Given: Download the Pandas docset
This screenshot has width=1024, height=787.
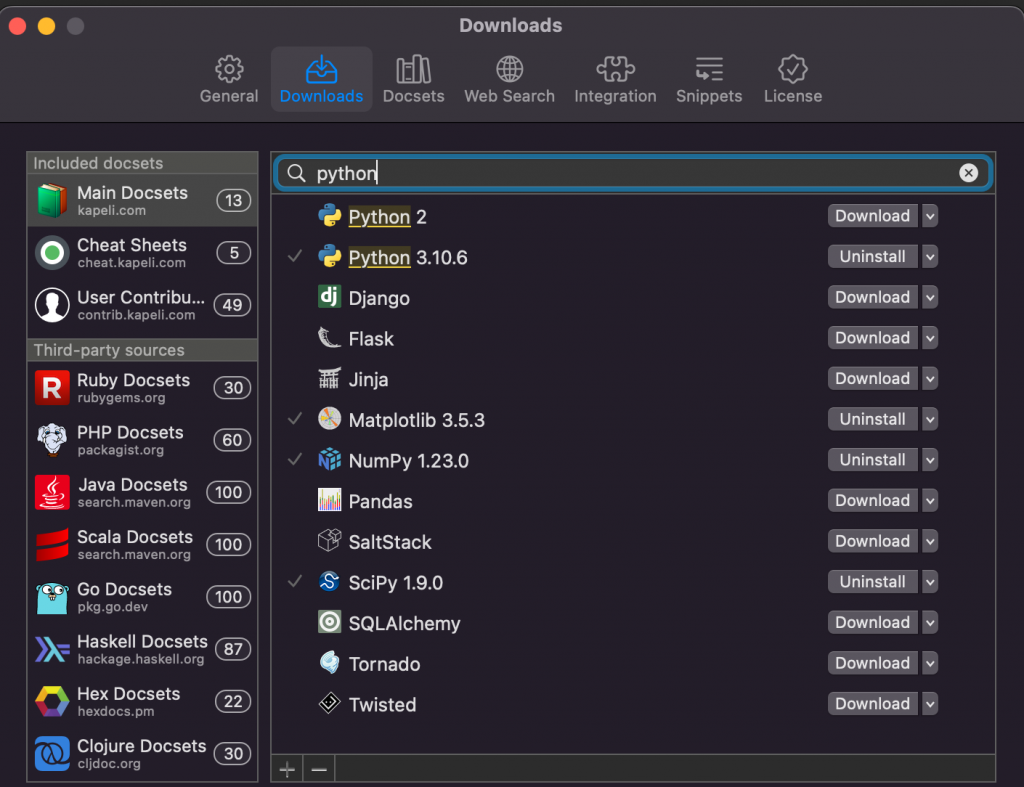Looking at the screenshot, I should tap(872, 500).
